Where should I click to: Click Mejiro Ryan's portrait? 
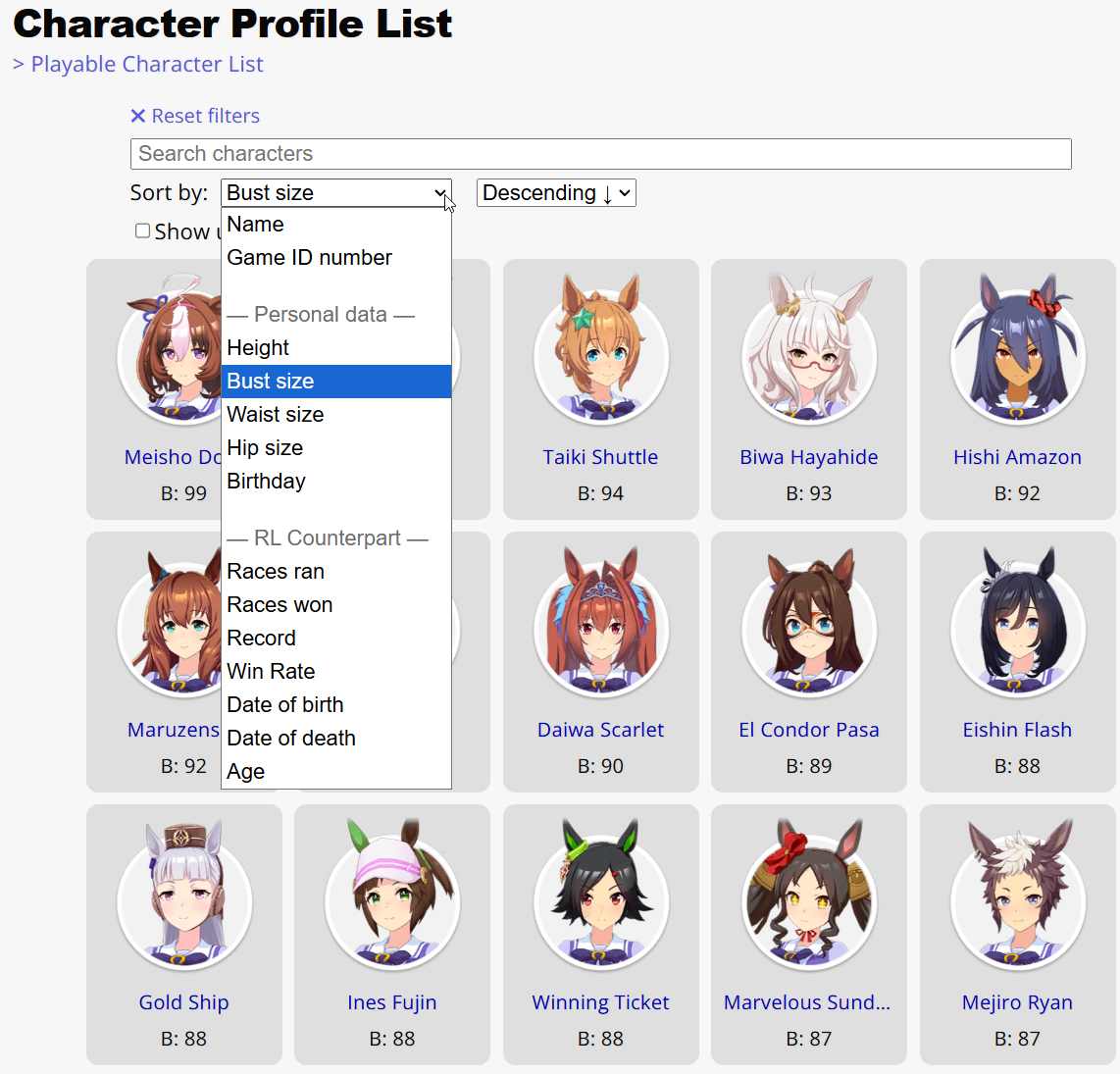pos(1018,895)
